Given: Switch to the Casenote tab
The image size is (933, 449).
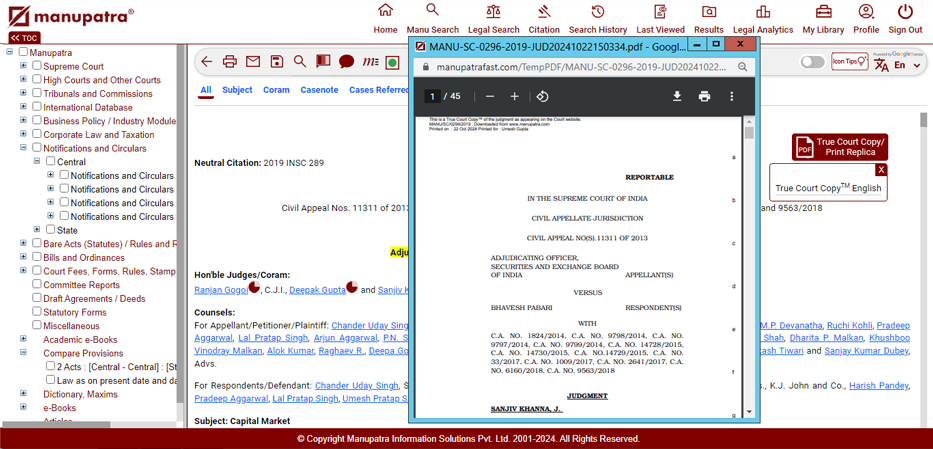Looking at the screenshot, I should pyautogui.click(x=319, y=90).
